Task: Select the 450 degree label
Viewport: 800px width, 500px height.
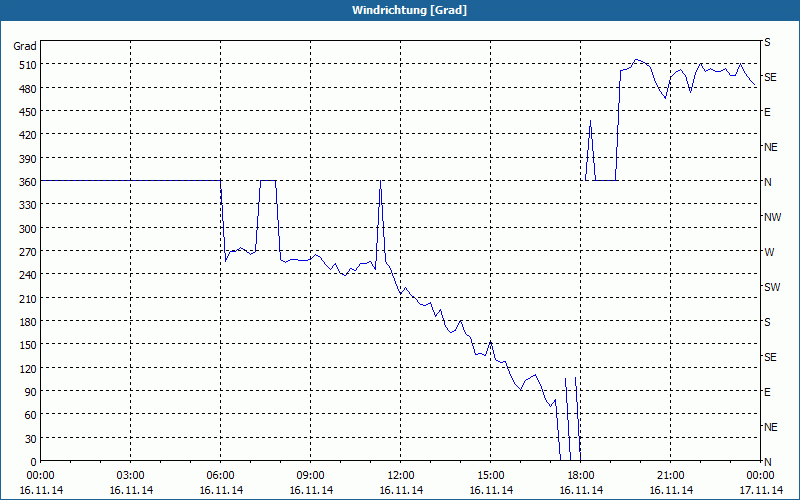Action: point(28,112)
